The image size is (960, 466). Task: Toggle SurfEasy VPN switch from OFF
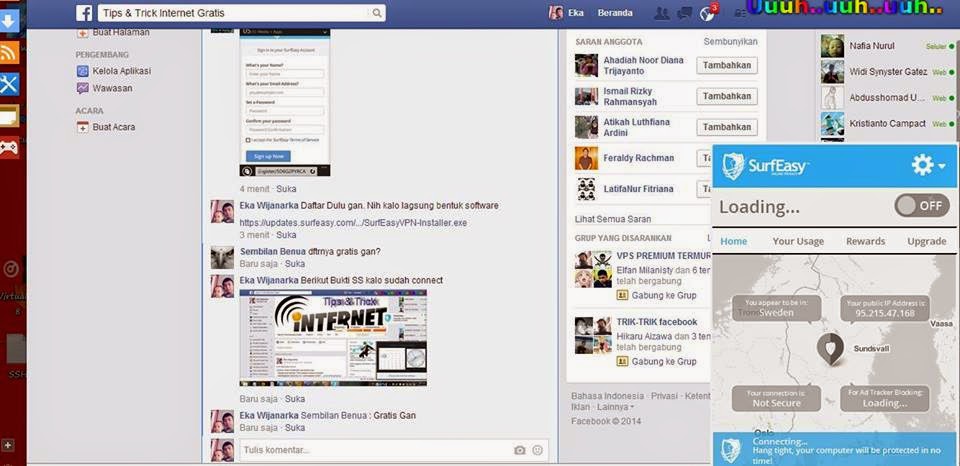[x=922, y=206]
